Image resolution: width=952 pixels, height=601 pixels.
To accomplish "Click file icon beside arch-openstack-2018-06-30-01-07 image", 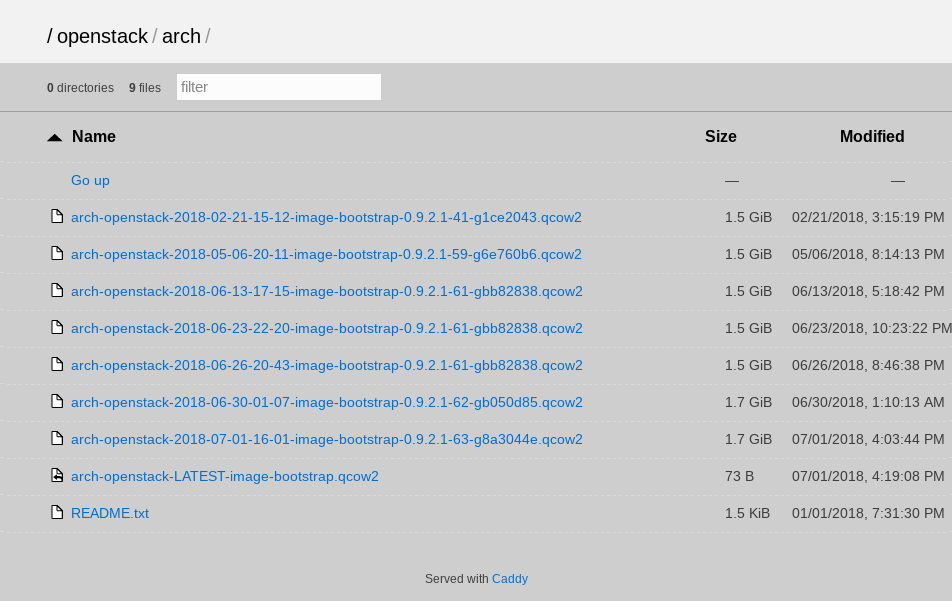I will 57,401.
